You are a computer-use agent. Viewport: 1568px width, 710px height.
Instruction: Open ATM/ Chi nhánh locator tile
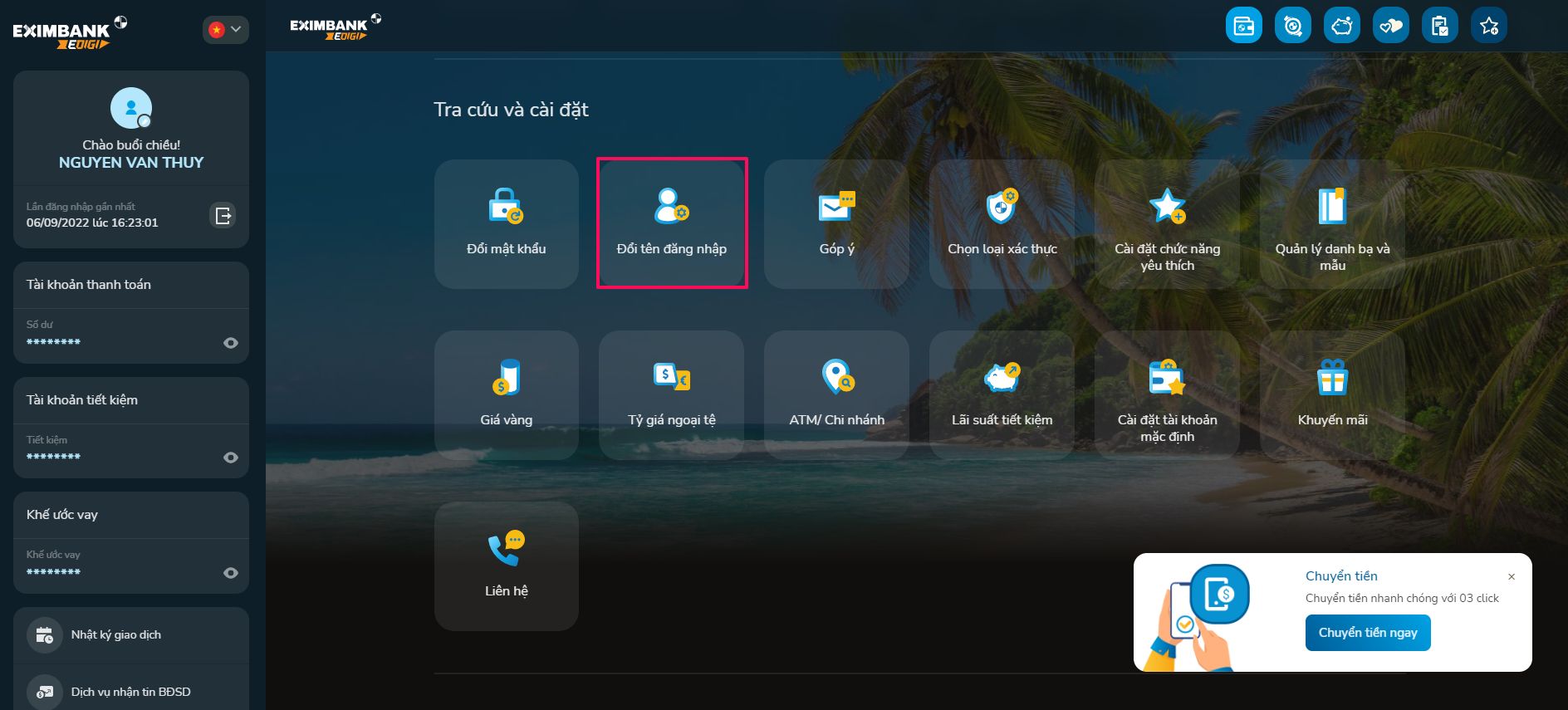836,395
